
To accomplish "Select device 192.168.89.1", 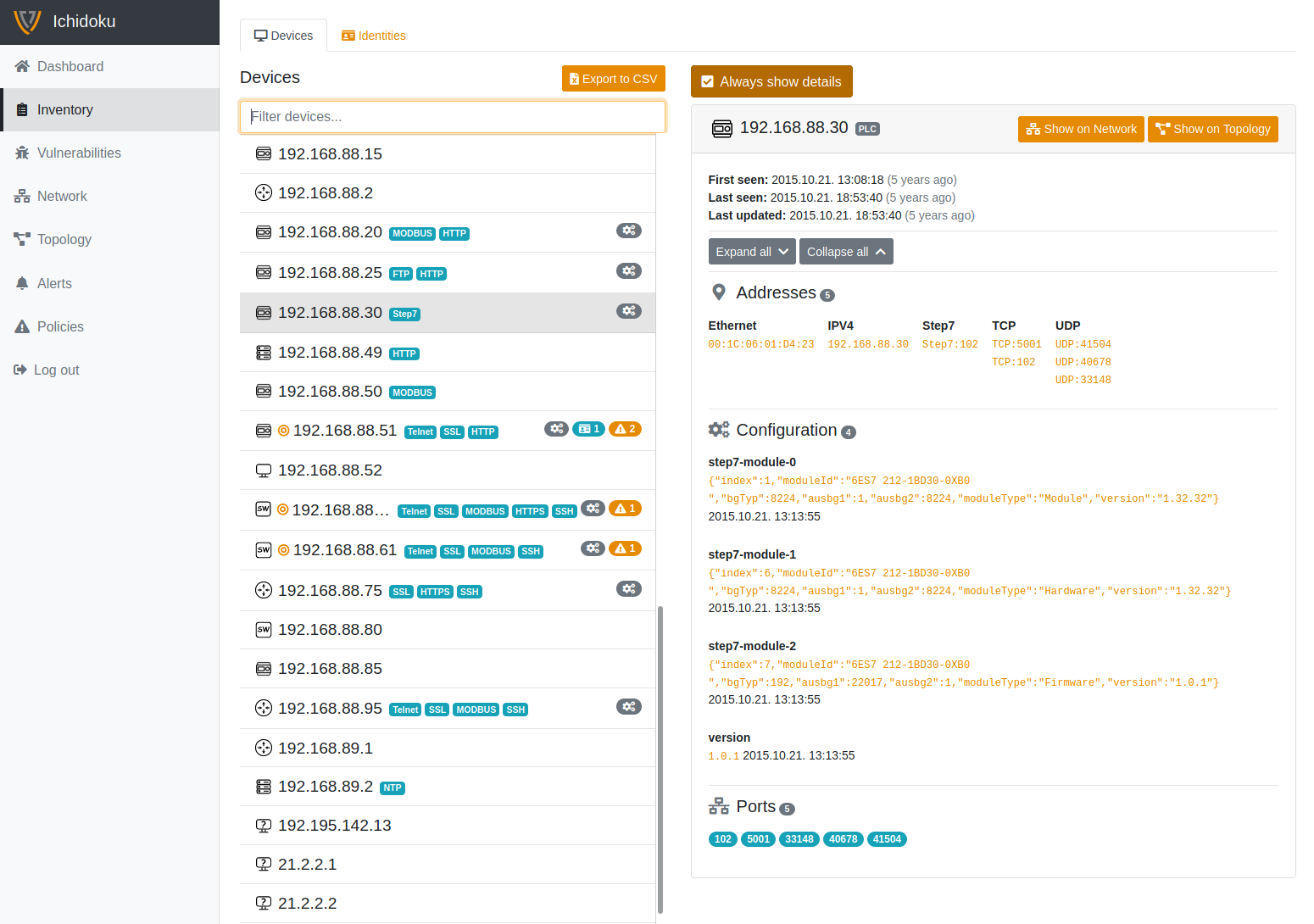I will click(448, 749).
